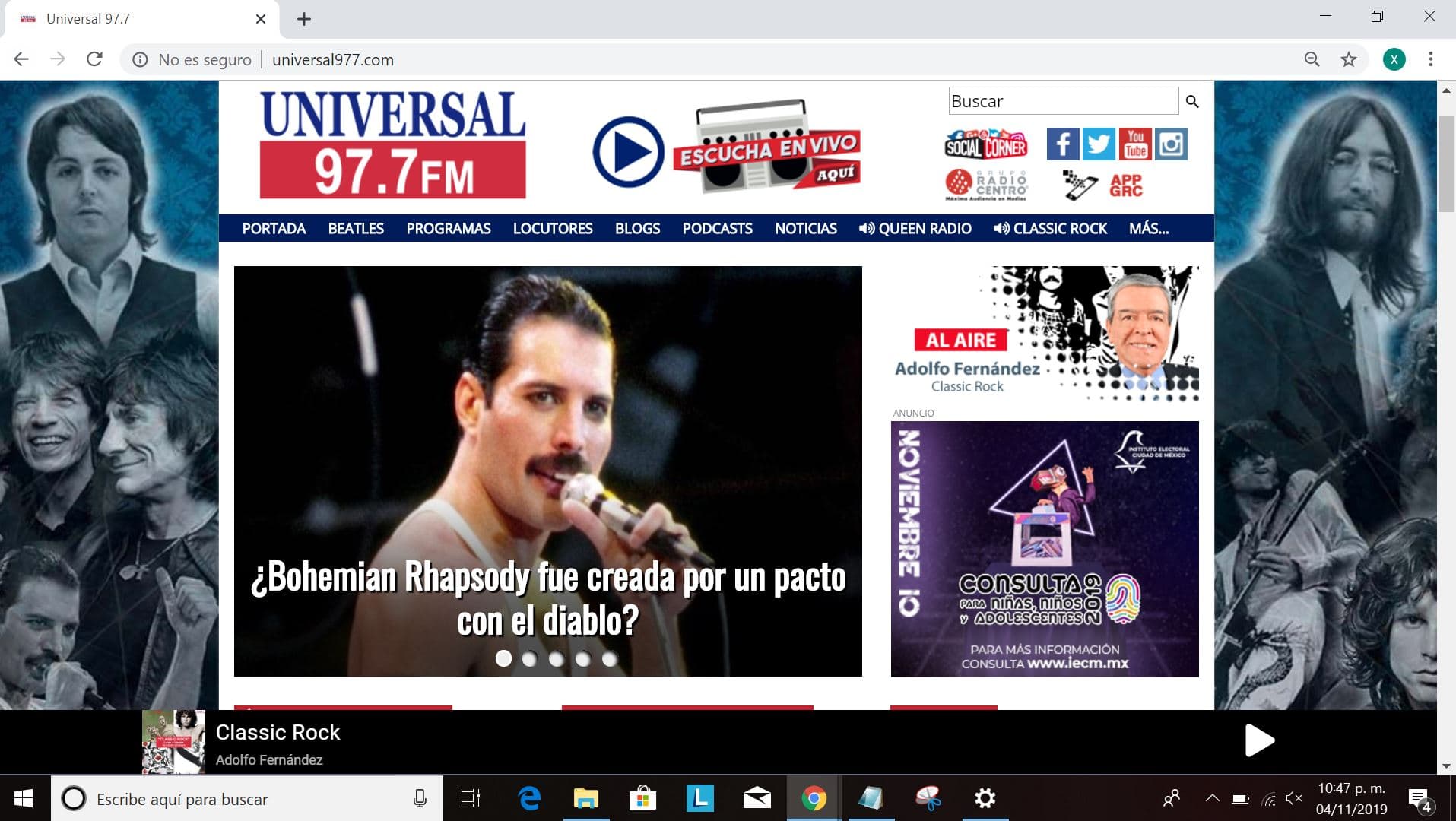1456x821 pixels.
Task: Switch to the fifth carousel dot
Action: pyautogui.click(x=609, y=659)
